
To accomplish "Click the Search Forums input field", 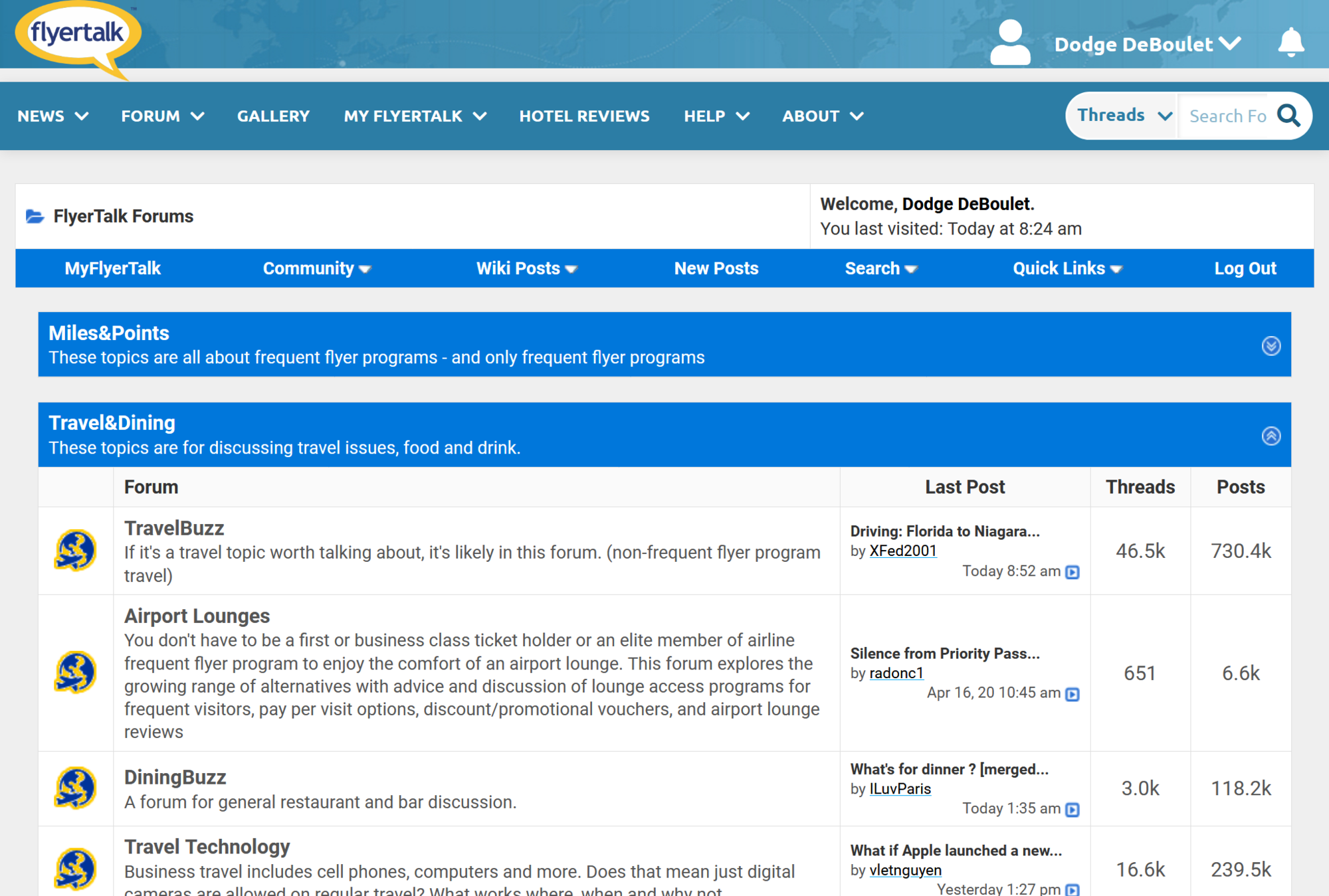I will point(1227,116).
